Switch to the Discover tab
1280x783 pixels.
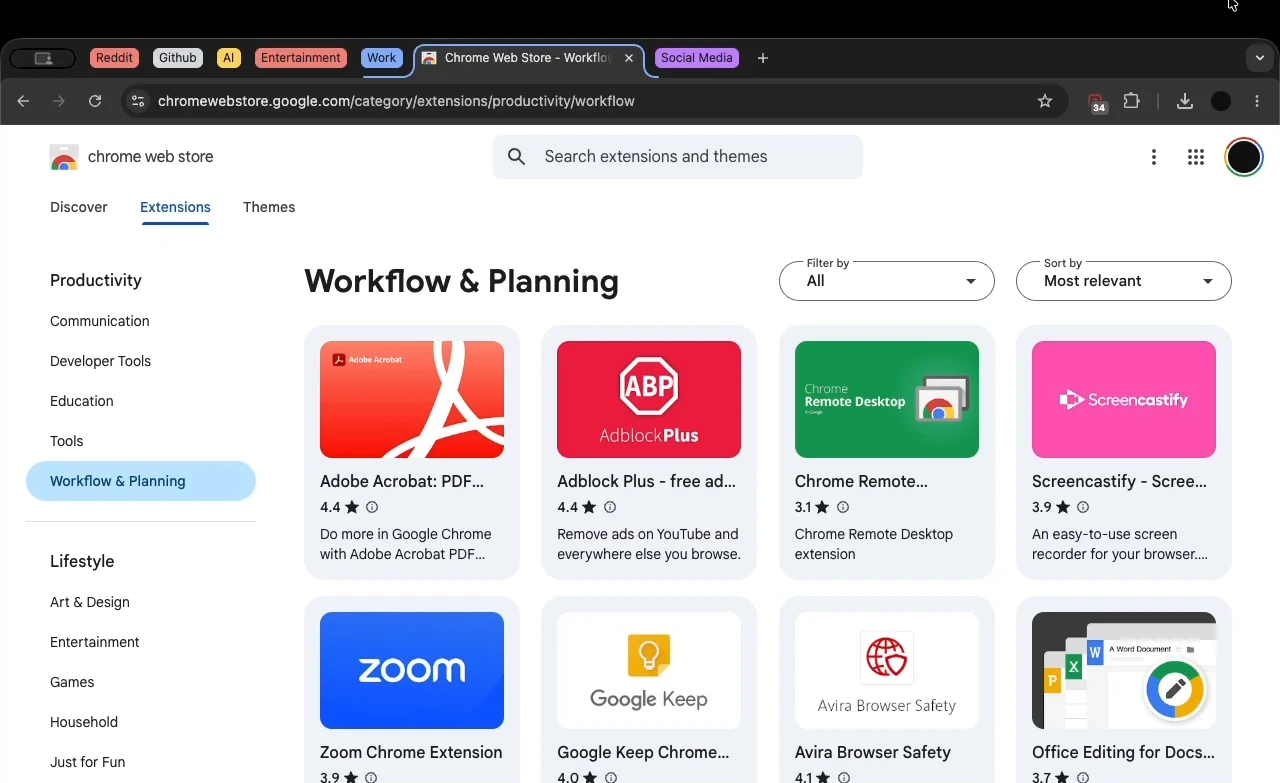[79, 207]
